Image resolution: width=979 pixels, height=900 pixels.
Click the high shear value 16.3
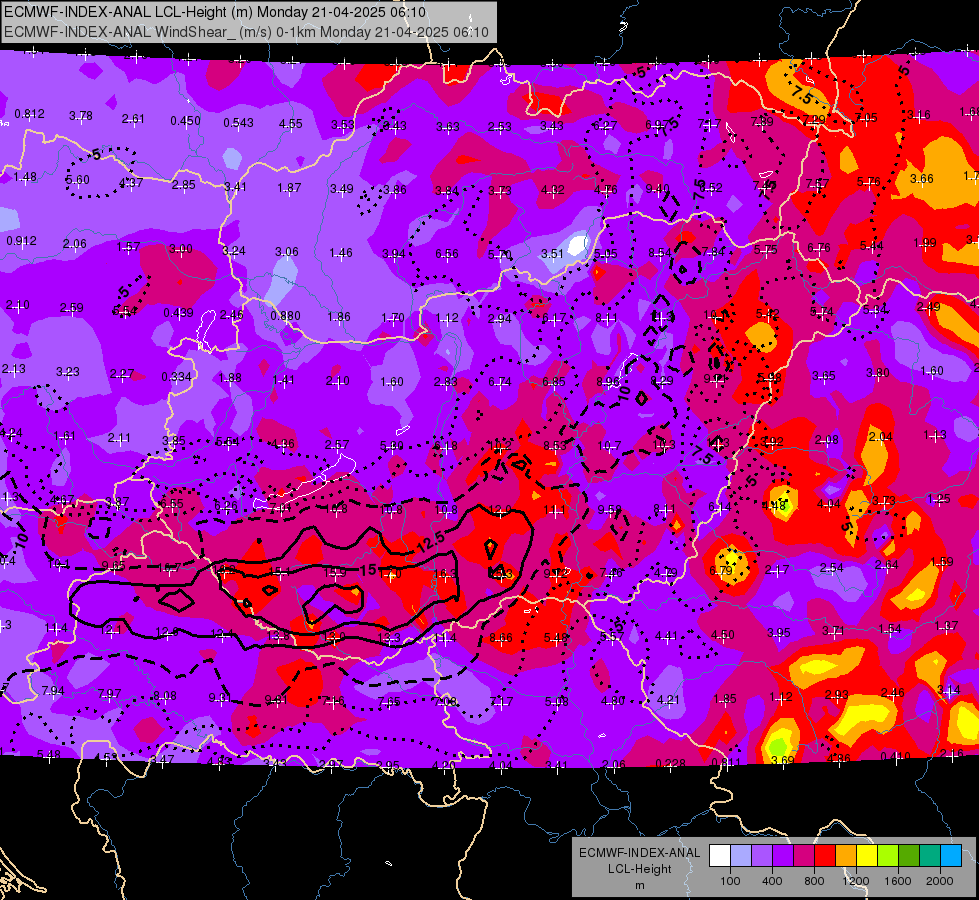[445, 574]
